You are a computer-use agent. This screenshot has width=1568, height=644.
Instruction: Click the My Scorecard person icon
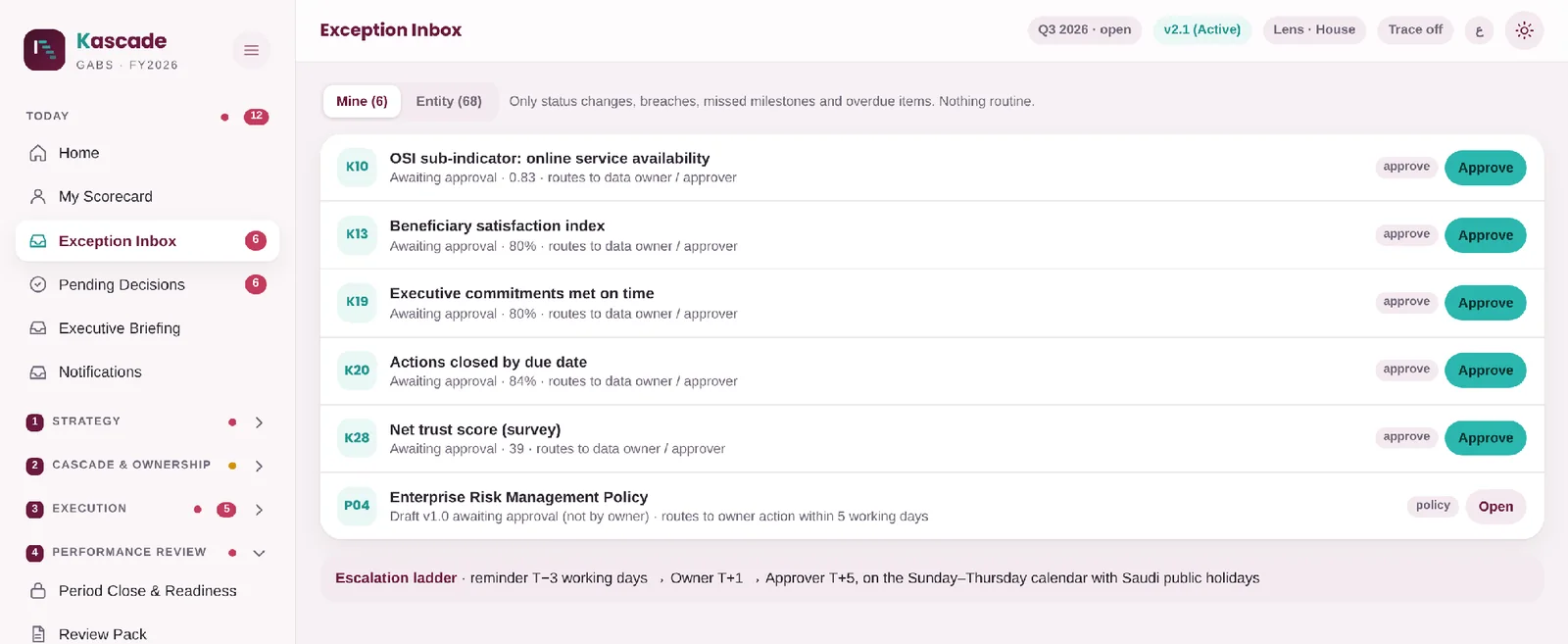(x=38, y=196)
